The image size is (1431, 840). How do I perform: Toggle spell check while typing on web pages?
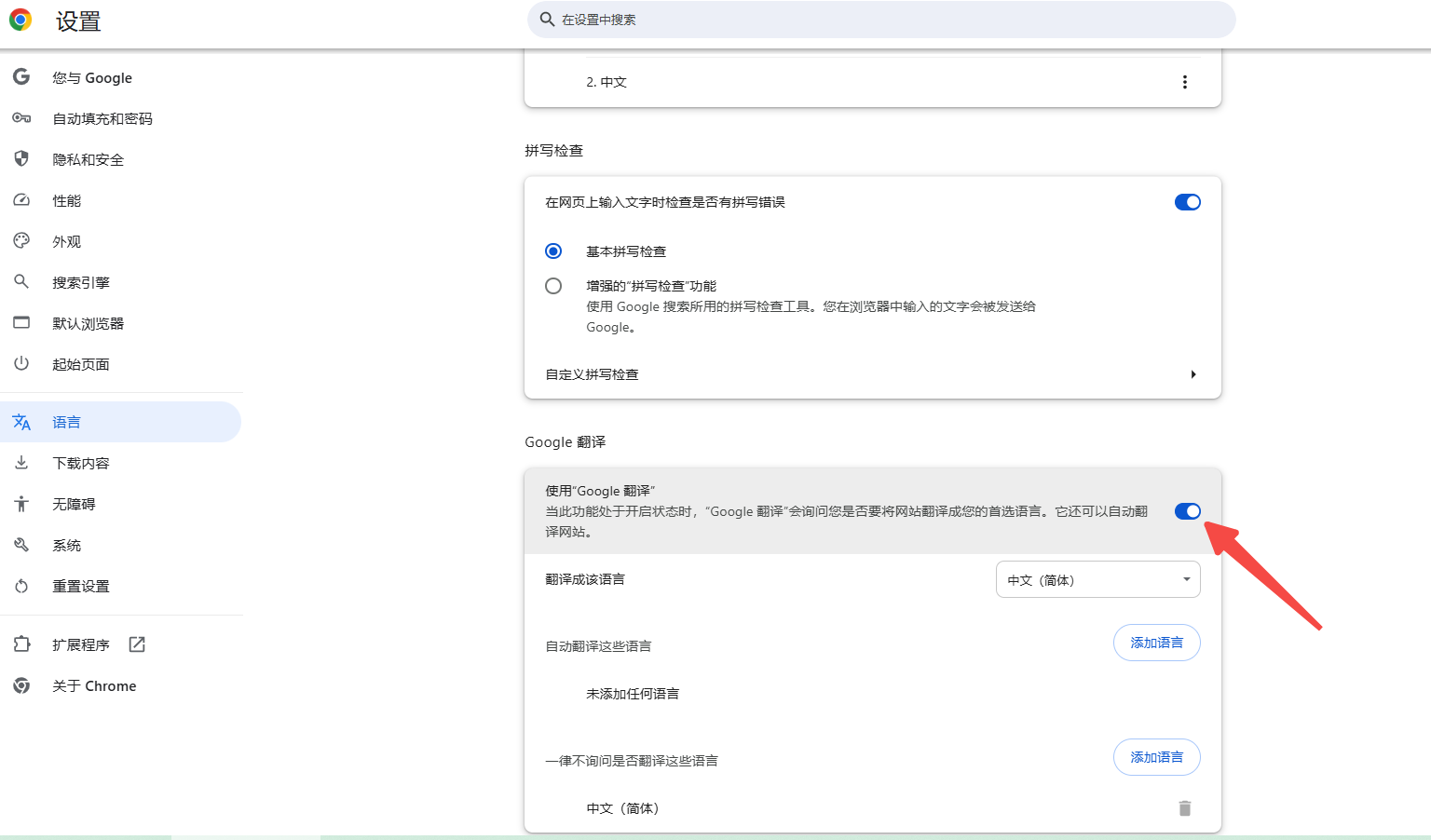pyautogui.click(x=1188, y=202)
